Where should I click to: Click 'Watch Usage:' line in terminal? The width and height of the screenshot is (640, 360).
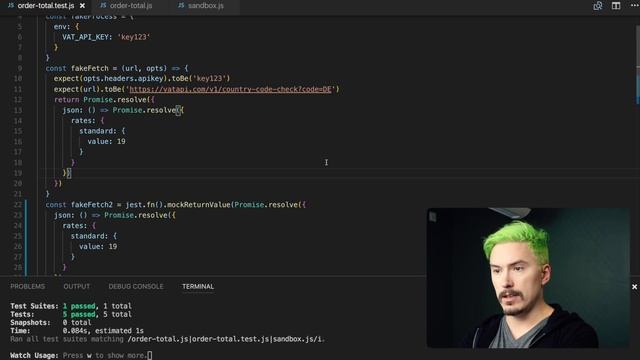(x=81, y=356)
